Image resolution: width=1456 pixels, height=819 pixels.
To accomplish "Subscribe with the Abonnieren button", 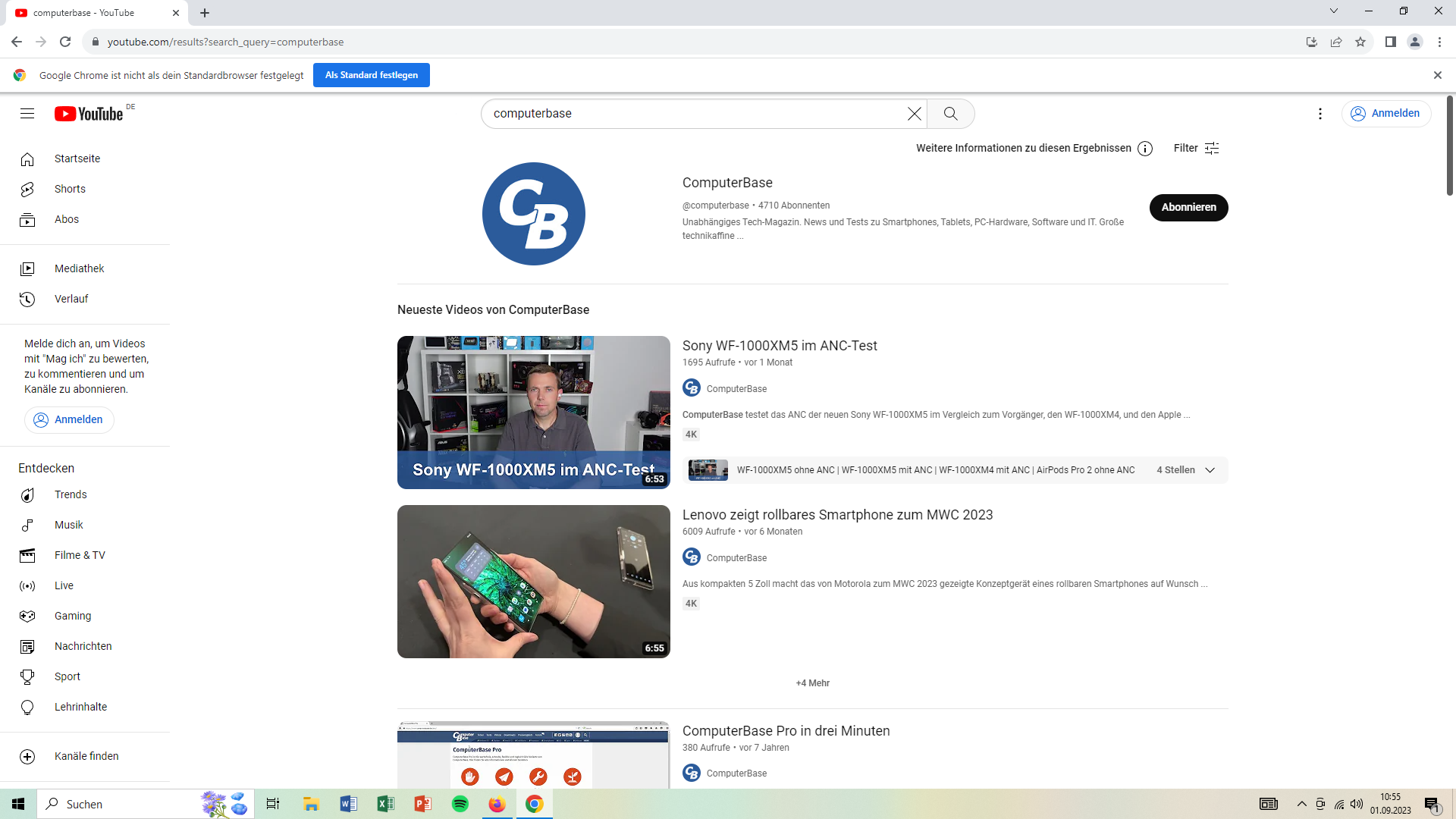I will [x=1188, y=207].
